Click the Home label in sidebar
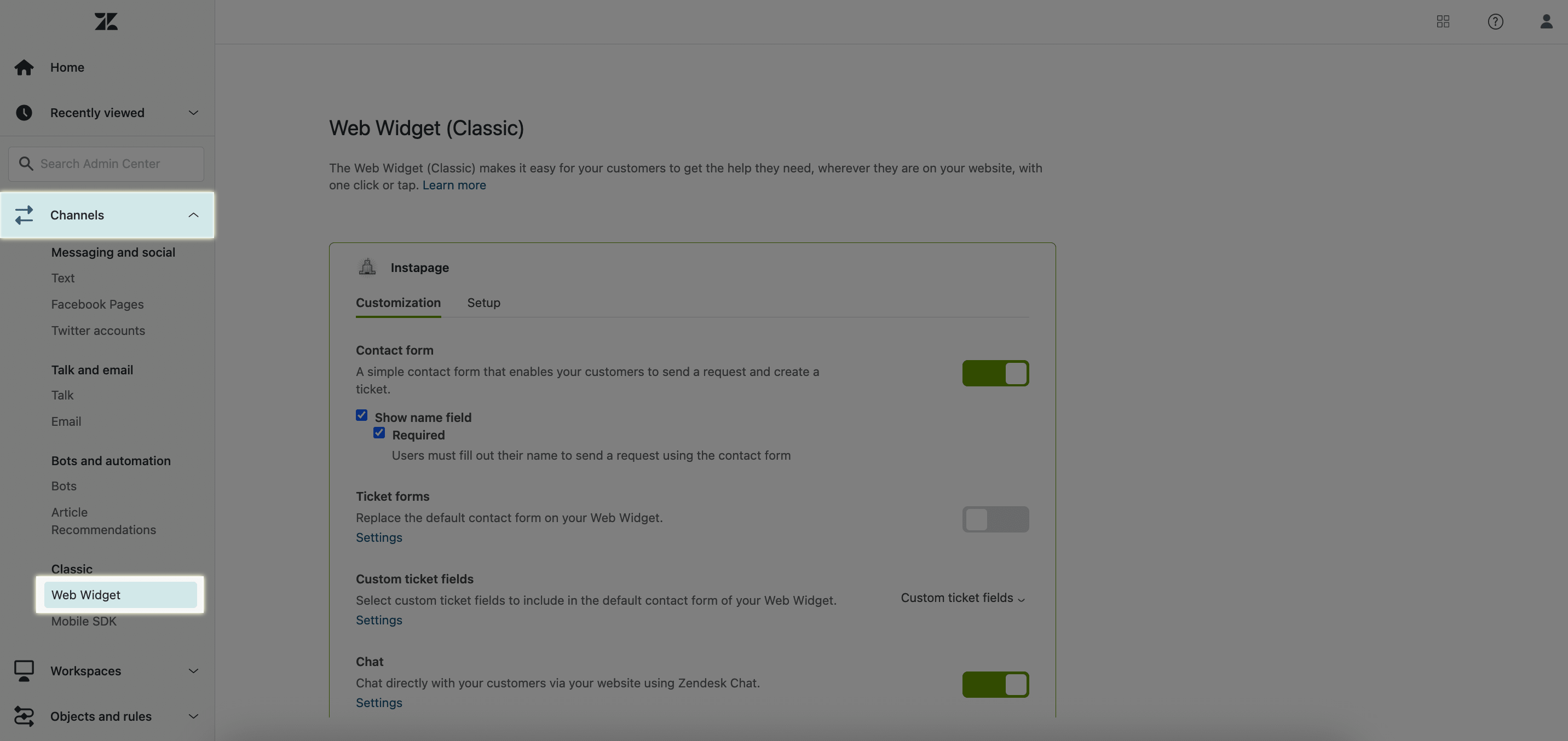This screenshot has width=1568, height=741. coord(67,67)
